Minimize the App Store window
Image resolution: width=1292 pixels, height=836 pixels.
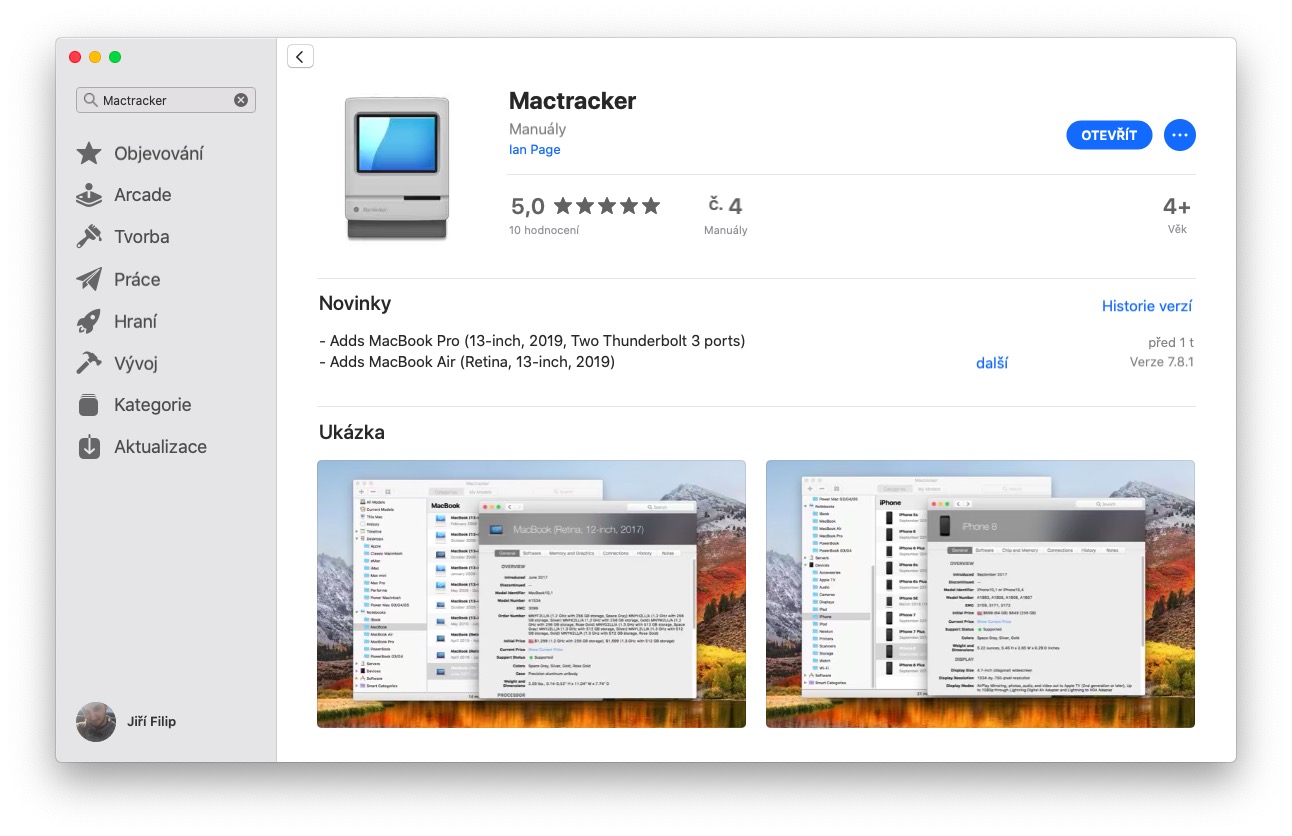click(95, 57)
